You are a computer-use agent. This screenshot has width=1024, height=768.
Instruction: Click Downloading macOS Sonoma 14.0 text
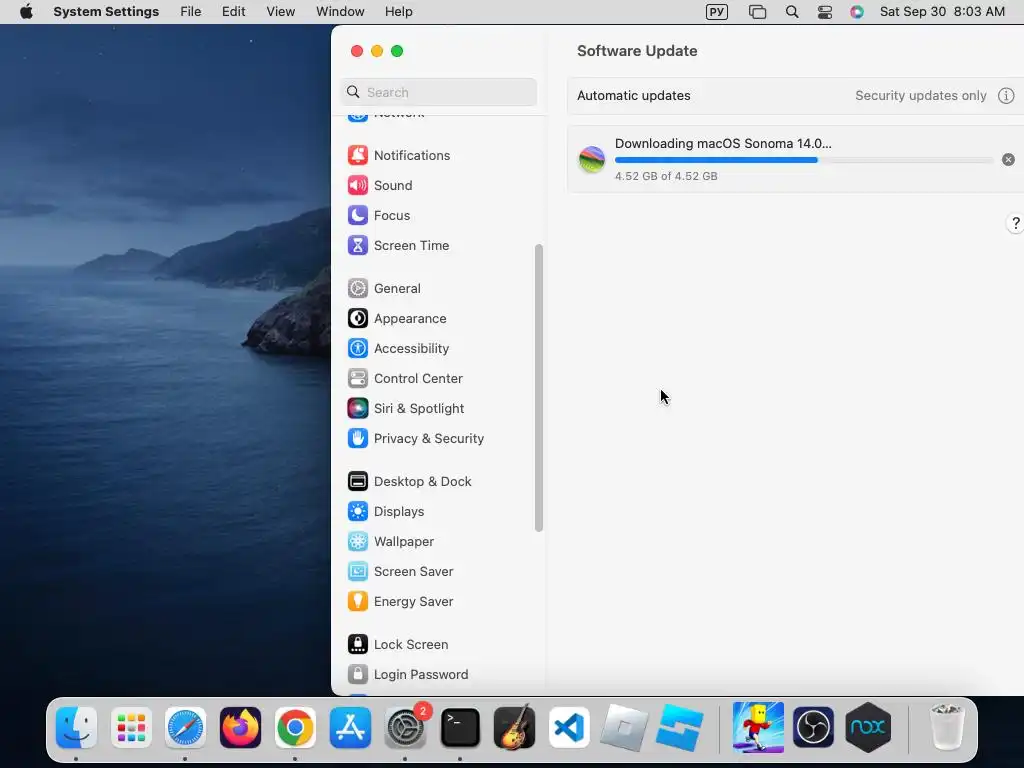pyautogui.click(x=723, y=144)
